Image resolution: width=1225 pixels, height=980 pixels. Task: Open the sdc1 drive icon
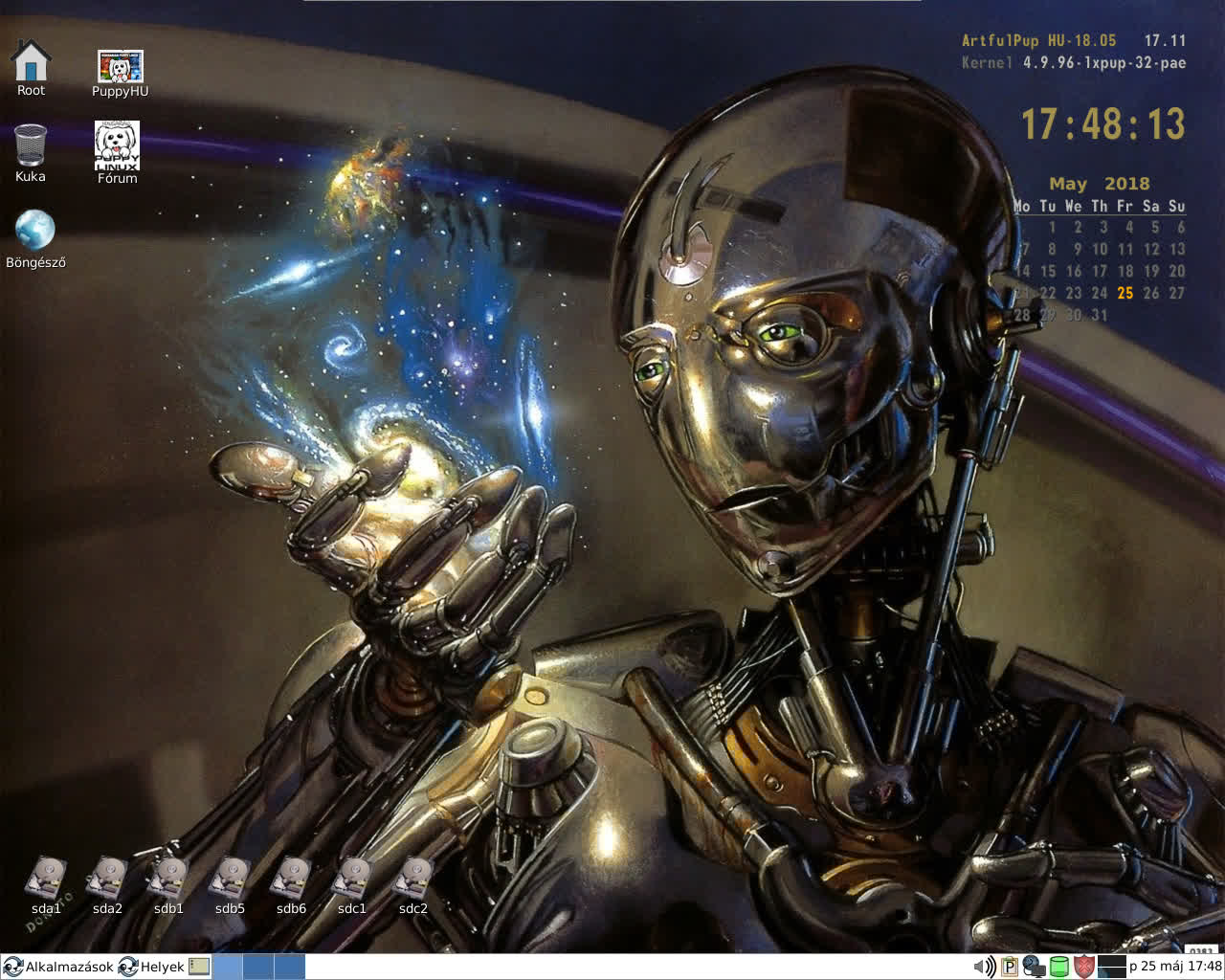(352, 886)
